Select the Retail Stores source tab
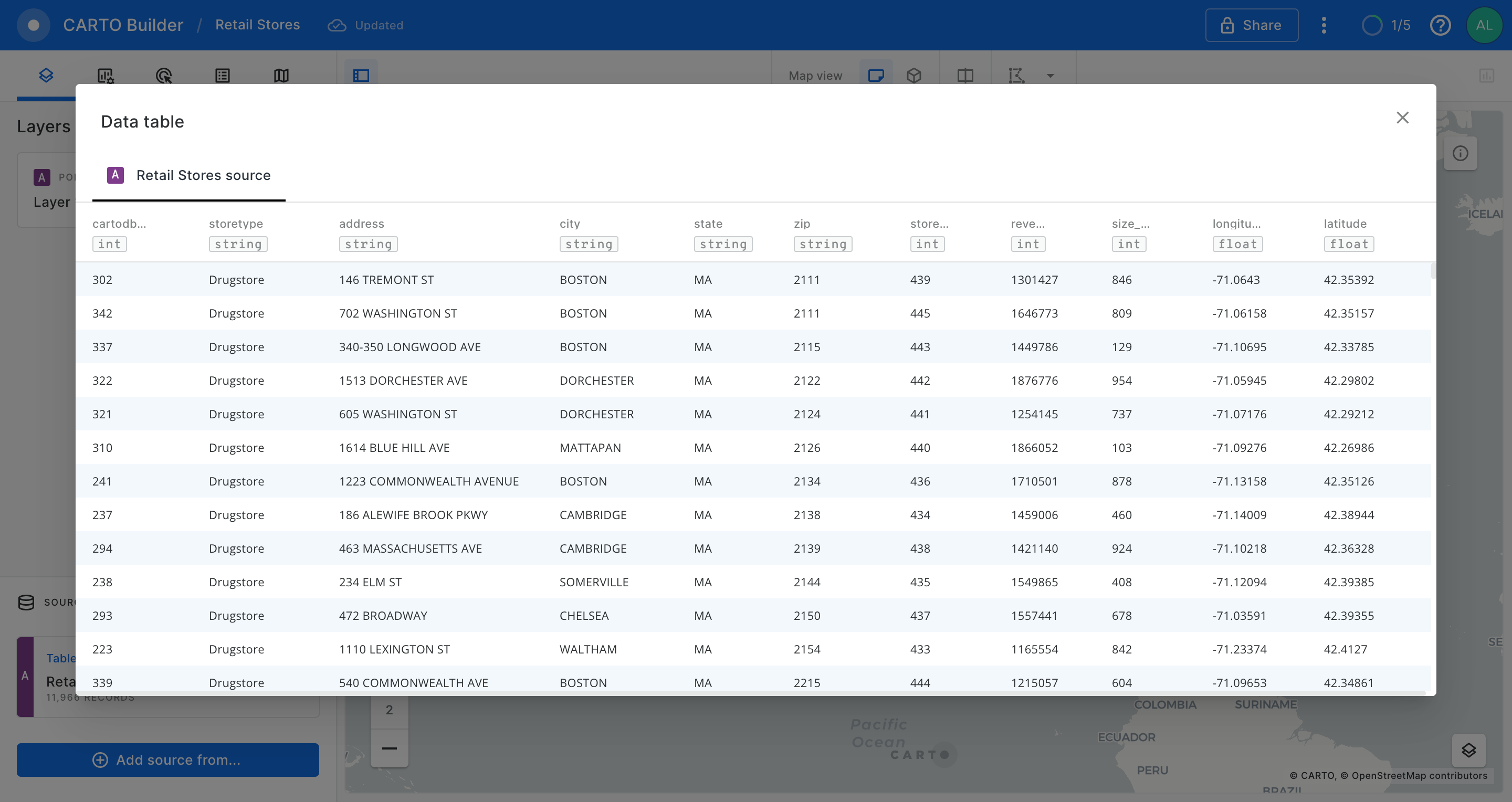The image size is (1512, 802). [189, 175]
